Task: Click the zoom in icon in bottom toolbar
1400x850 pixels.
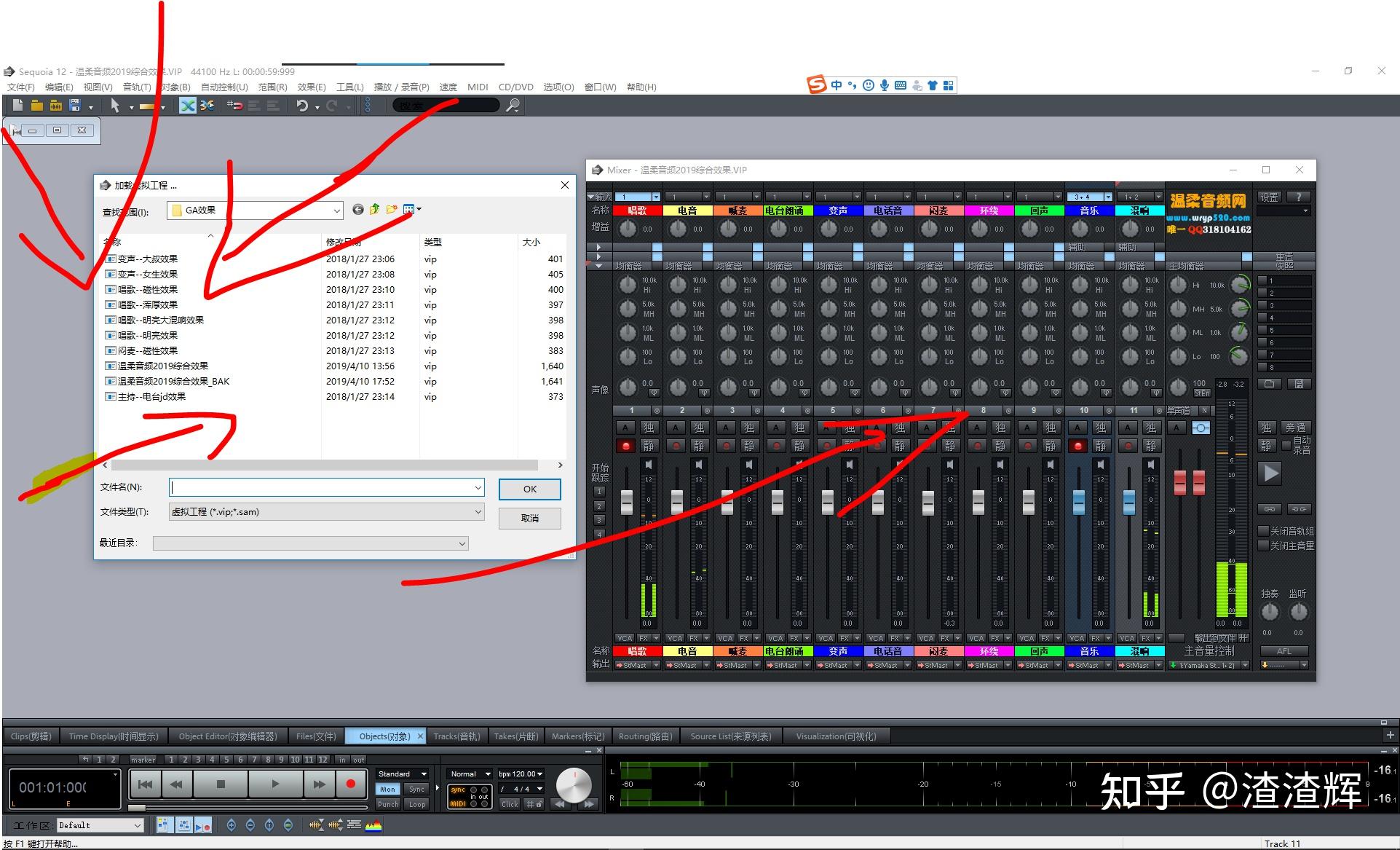Action: (232, 825)
